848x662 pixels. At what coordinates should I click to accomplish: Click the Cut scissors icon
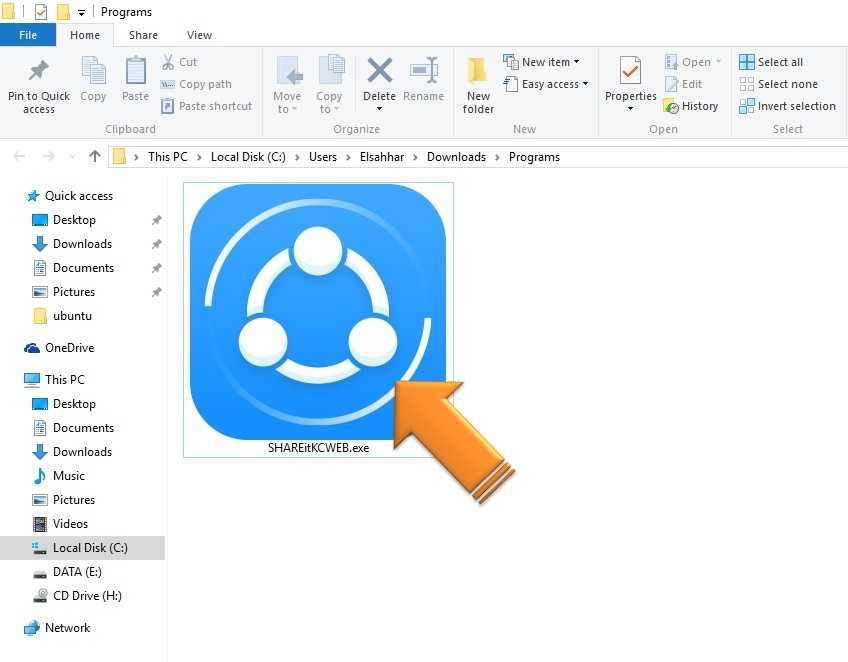point(168,62)
